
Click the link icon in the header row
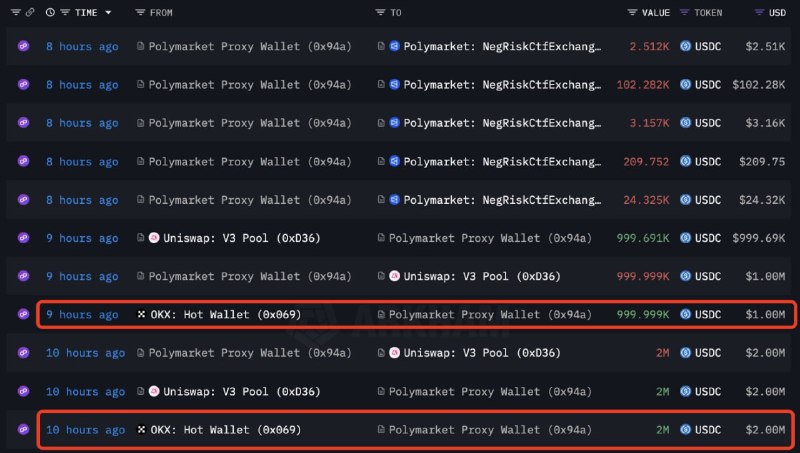(30, 12)
